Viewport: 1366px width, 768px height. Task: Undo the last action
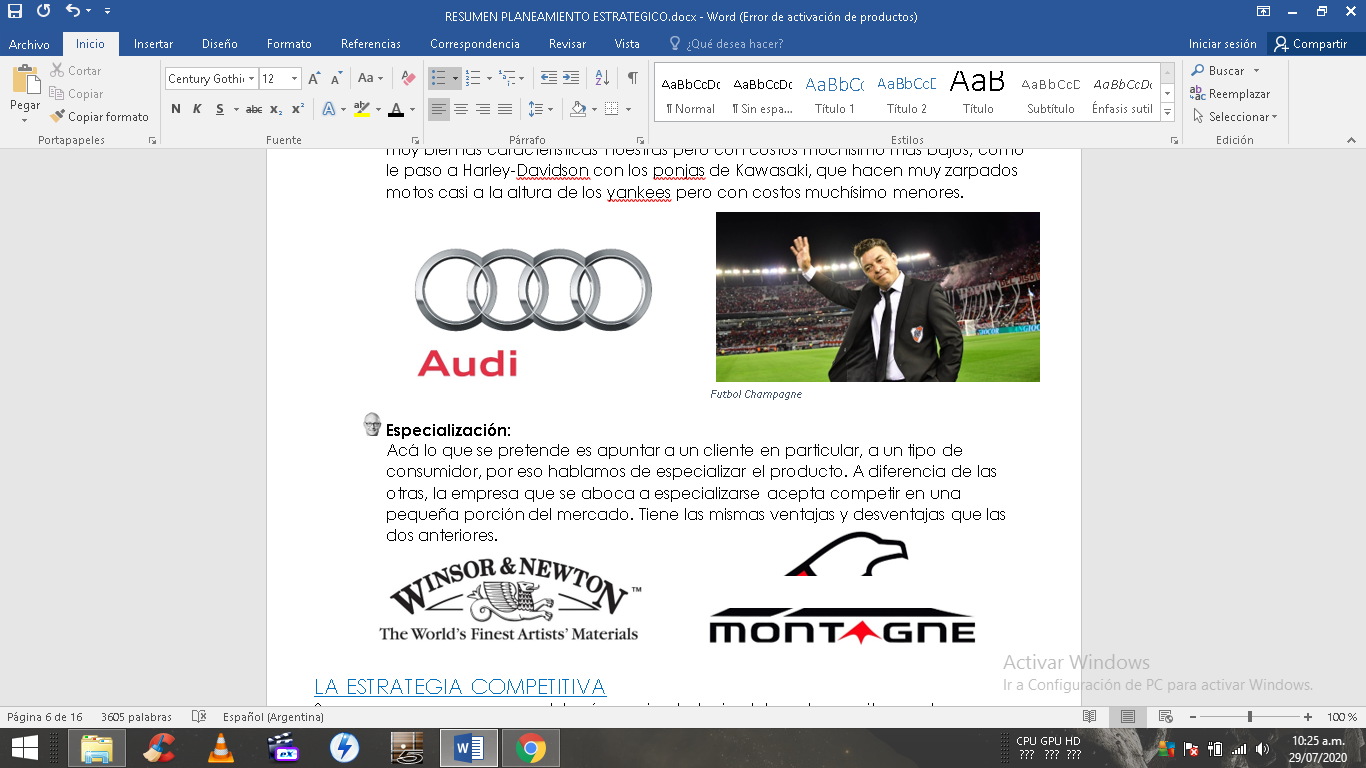(72, 12)
